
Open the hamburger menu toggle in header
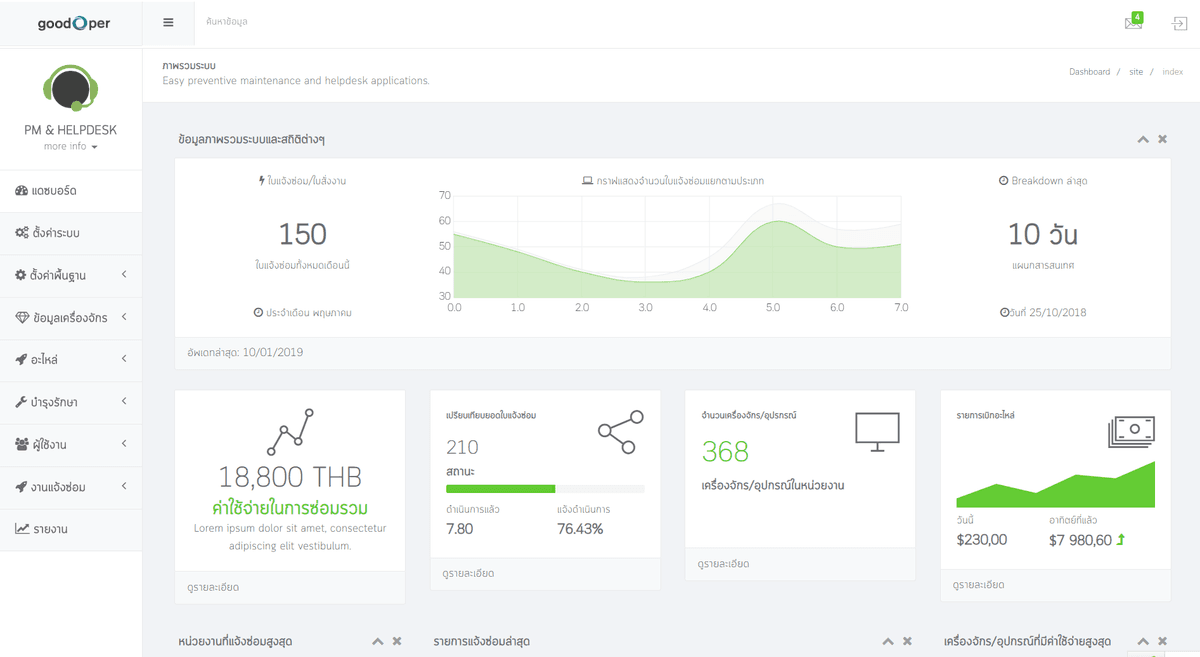coord(168,22)
